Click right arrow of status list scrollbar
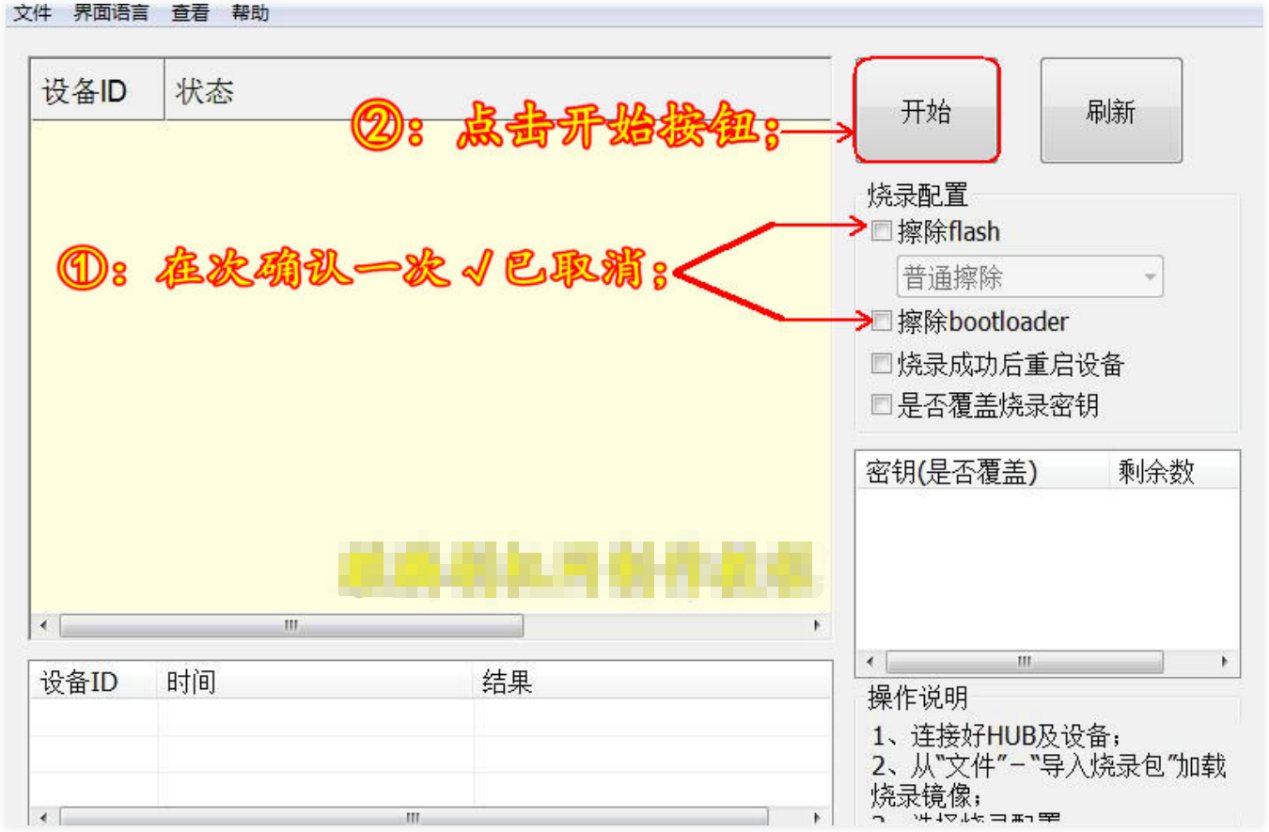This screenshot has height=832, width=1269. coord(817,626)
